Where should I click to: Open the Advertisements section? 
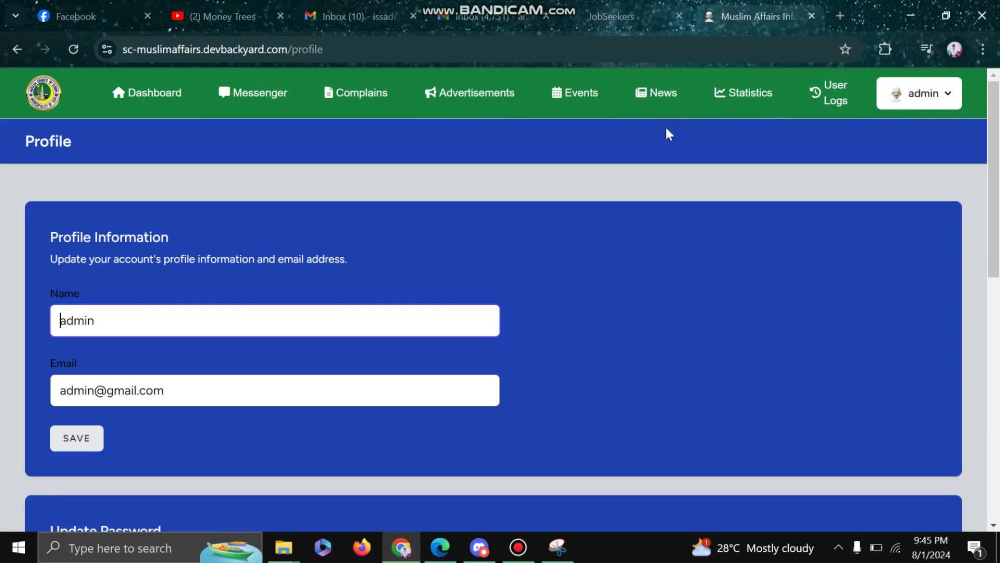point(469,93)
